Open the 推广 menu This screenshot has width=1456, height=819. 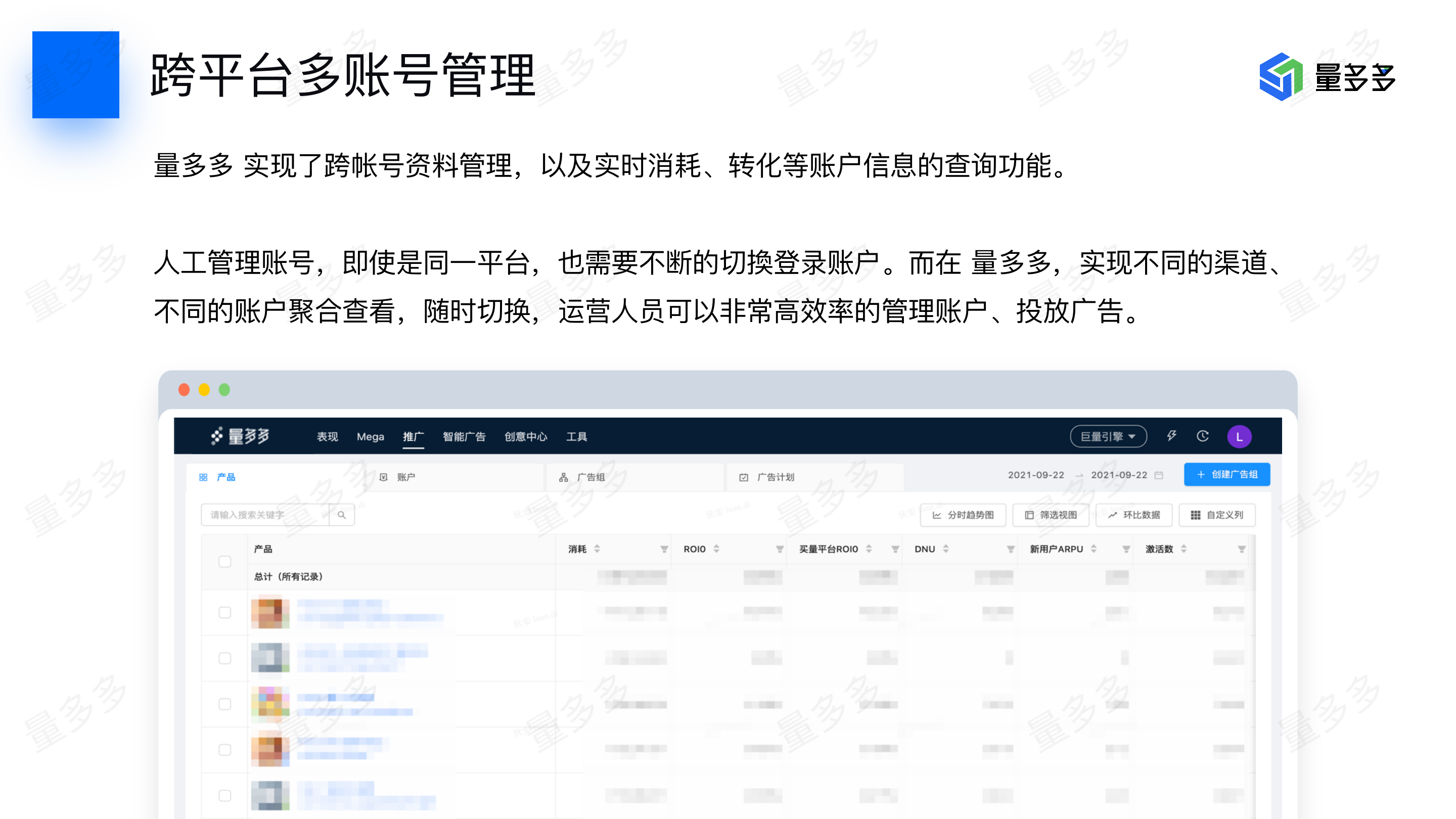pyautogui.click(x=413, y=436)
